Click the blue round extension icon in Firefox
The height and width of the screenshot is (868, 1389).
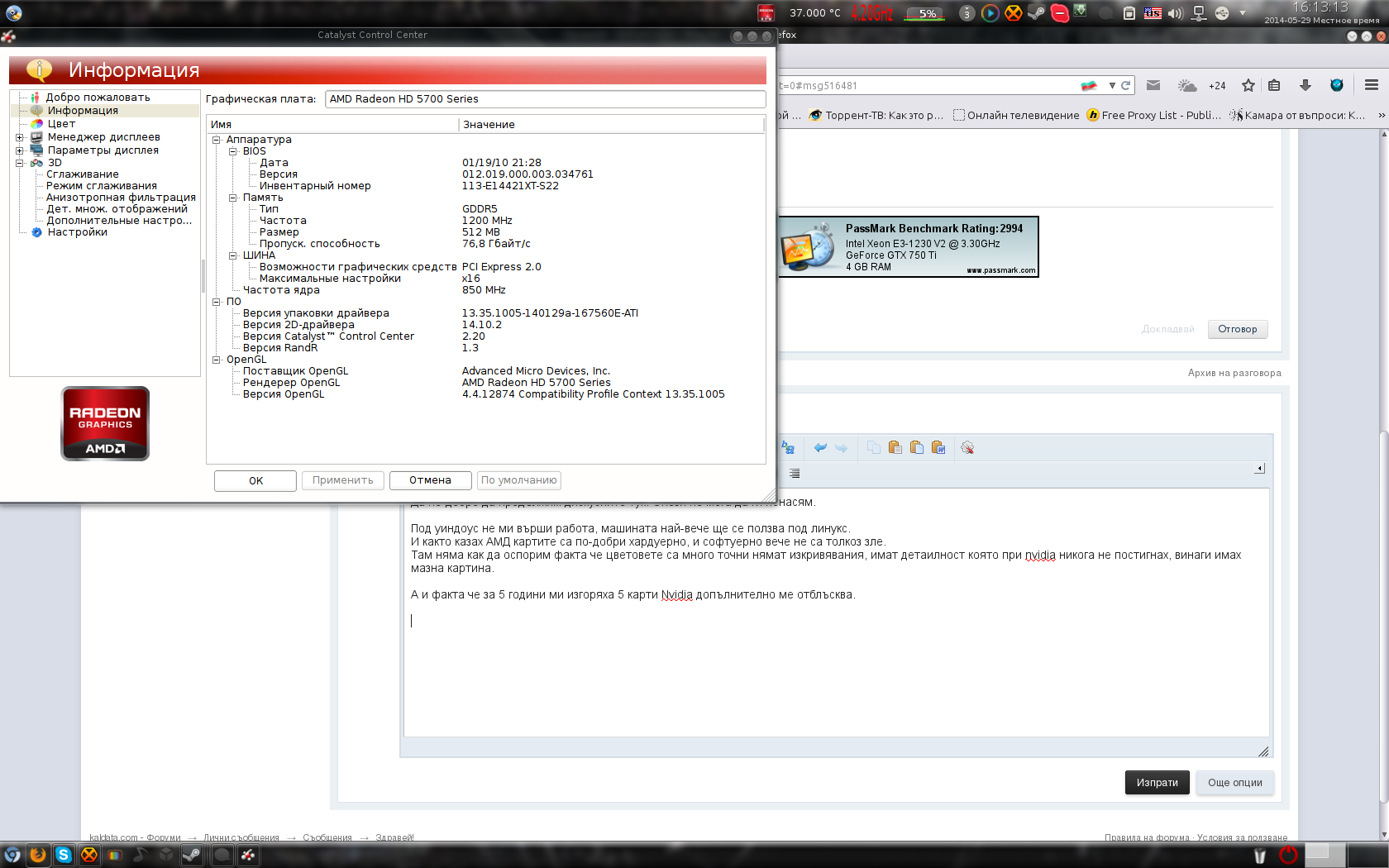1337,85
